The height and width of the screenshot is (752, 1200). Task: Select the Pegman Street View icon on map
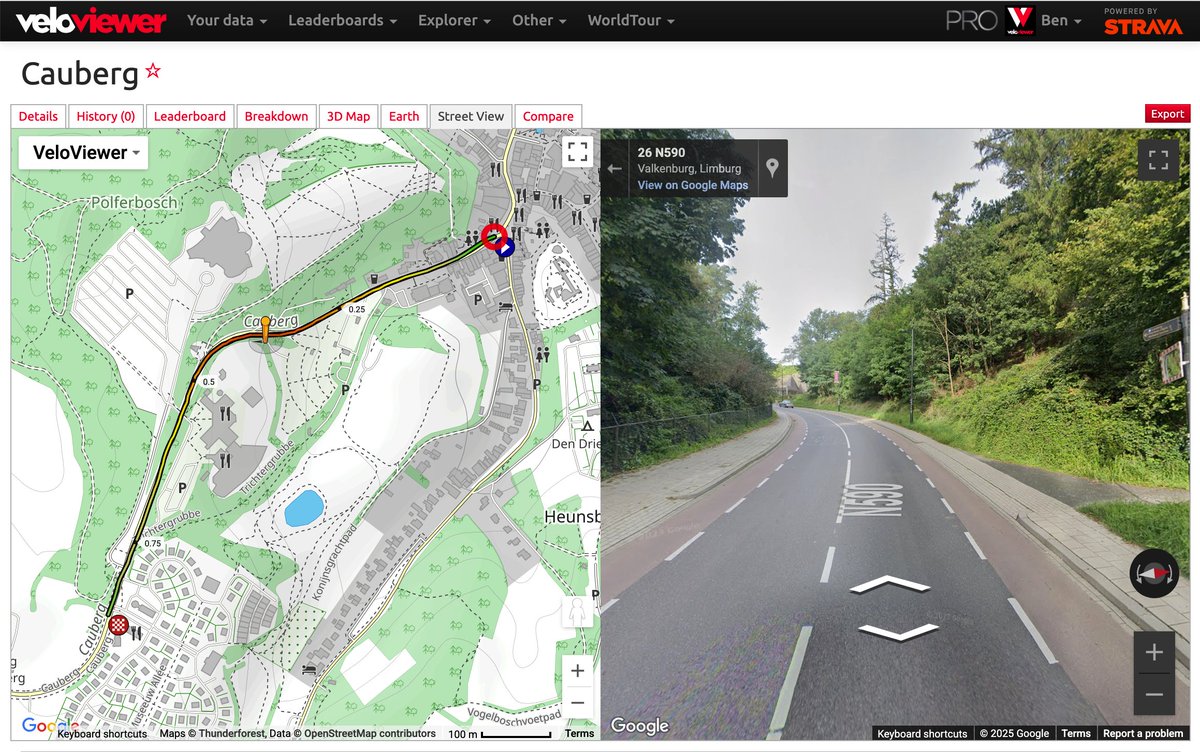577,612
